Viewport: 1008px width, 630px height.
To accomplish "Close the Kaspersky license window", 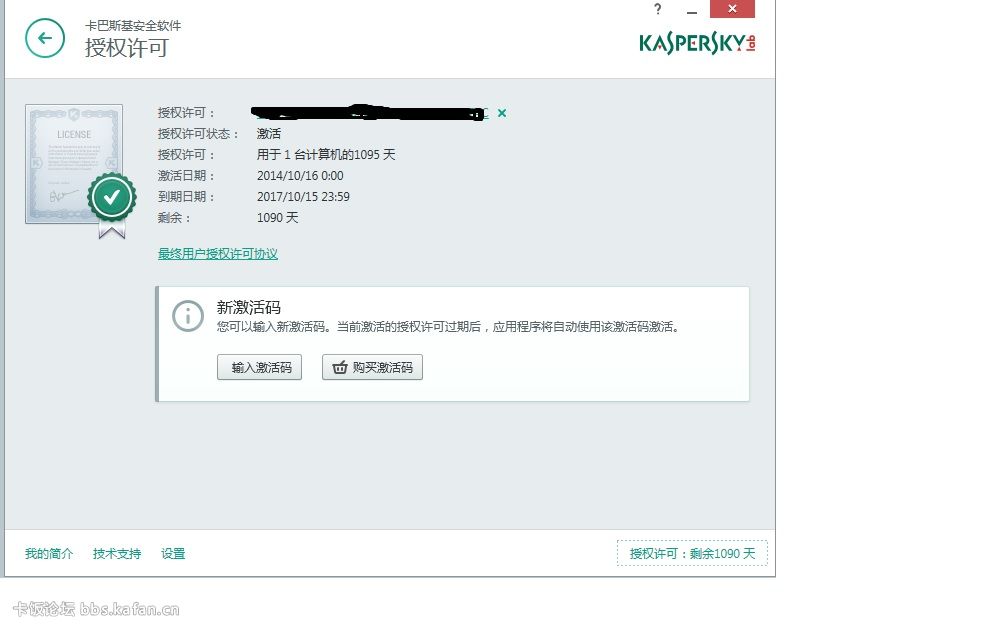I will pos(732,9).
